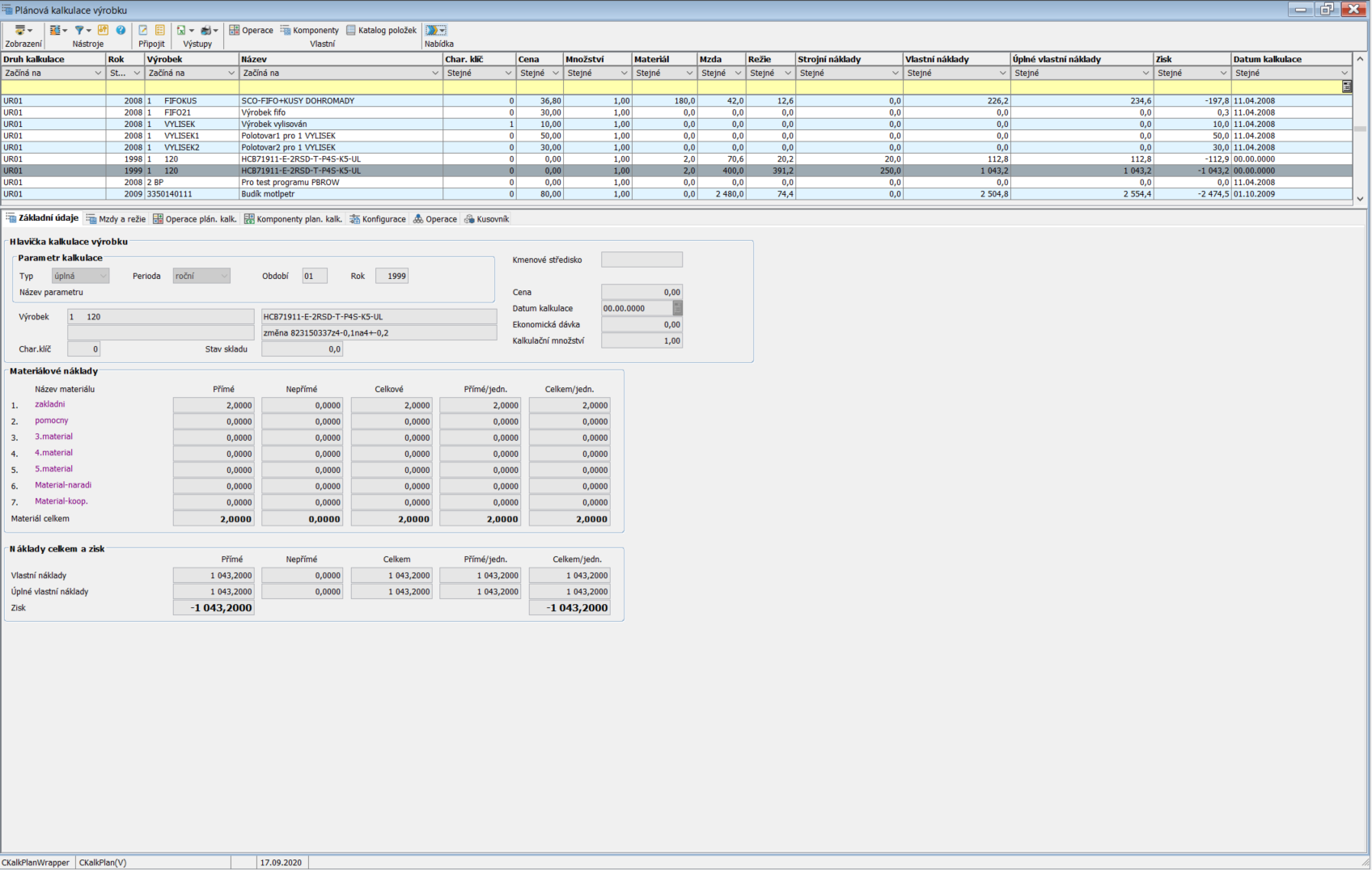Open the Datum kalkulace filter condition dropdown

click(1344, 73)
